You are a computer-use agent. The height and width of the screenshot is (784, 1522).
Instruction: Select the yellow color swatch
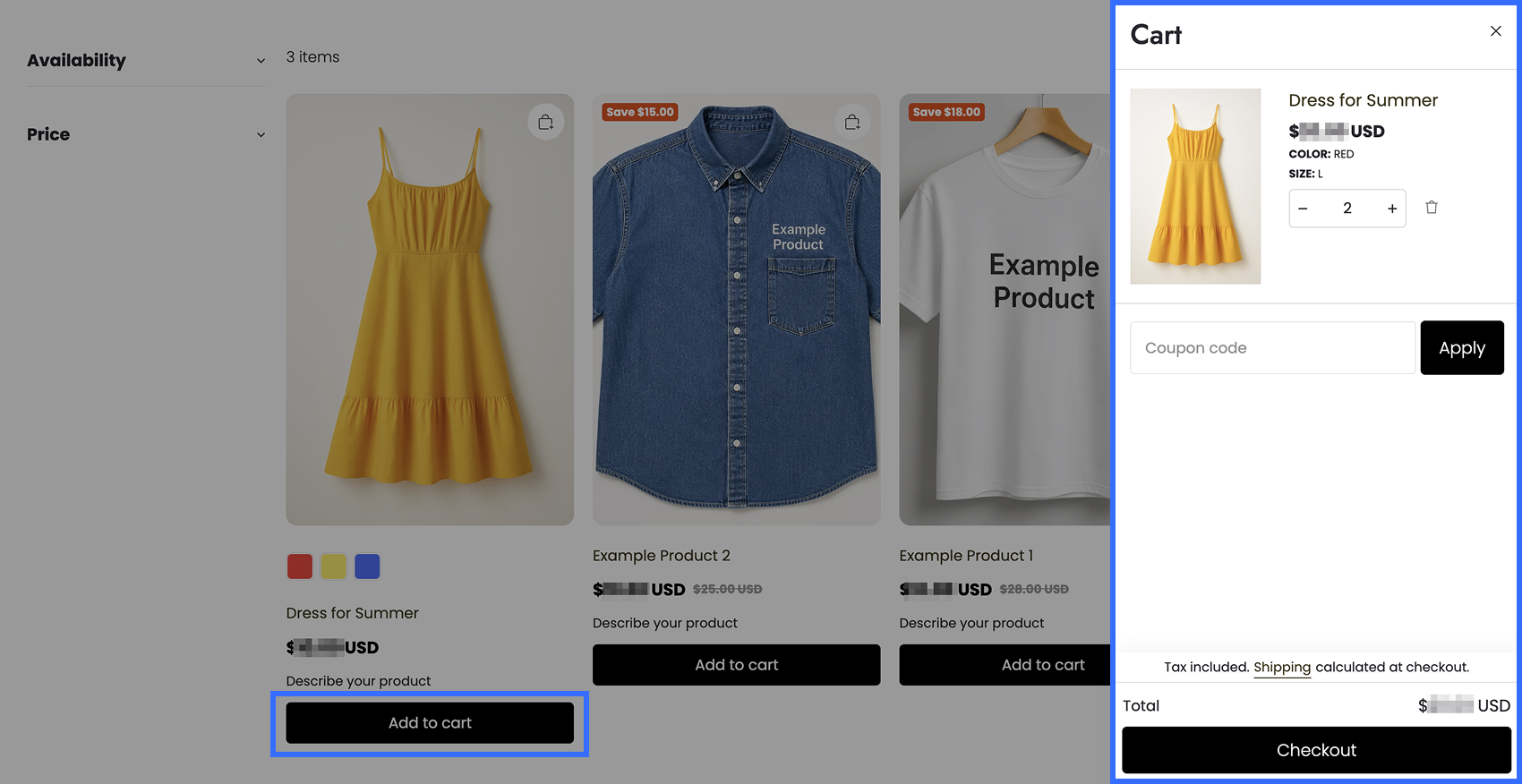[334, 567]
